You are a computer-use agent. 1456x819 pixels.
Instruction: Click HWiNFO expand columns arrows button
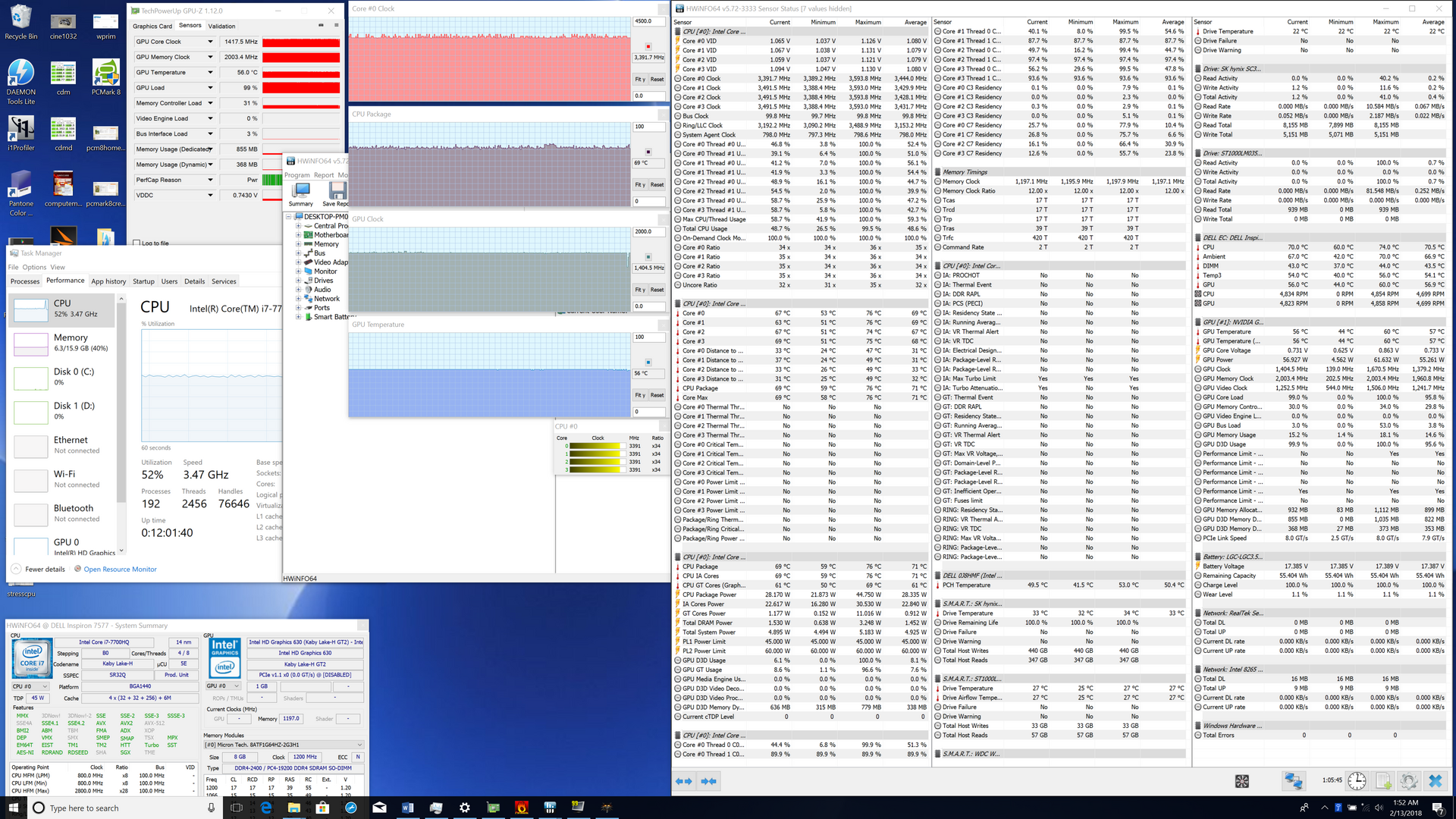(x=683, y=781)
